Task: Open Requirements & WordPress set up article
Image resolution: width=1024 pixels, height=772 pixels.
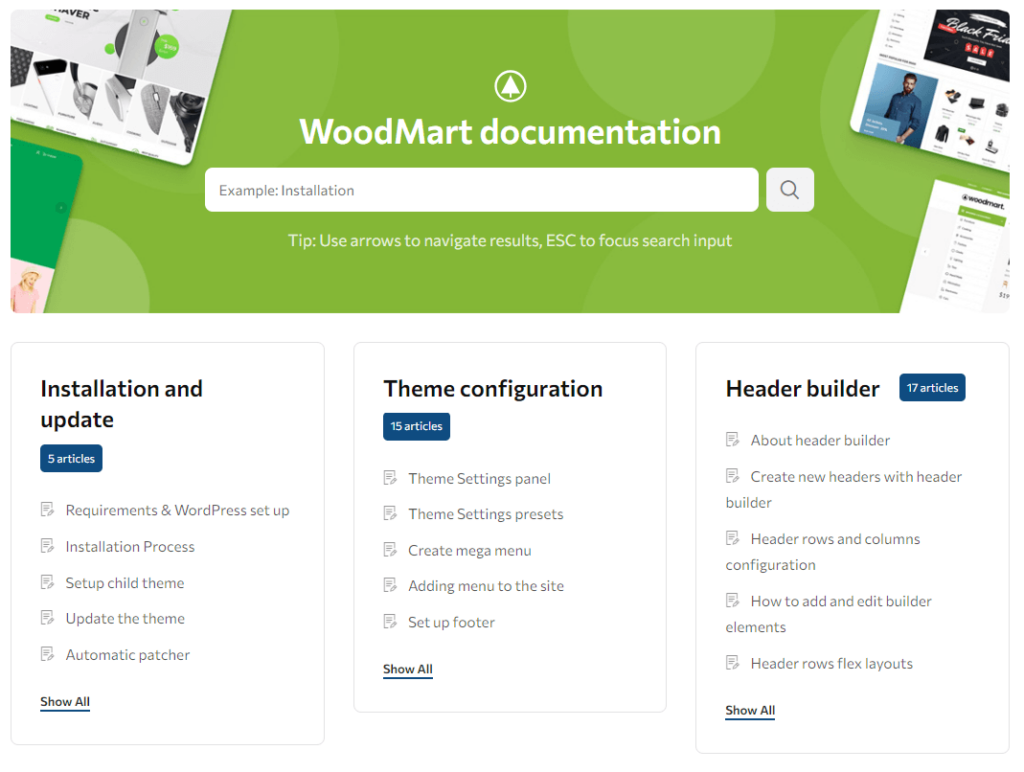Action: (177, 510)
